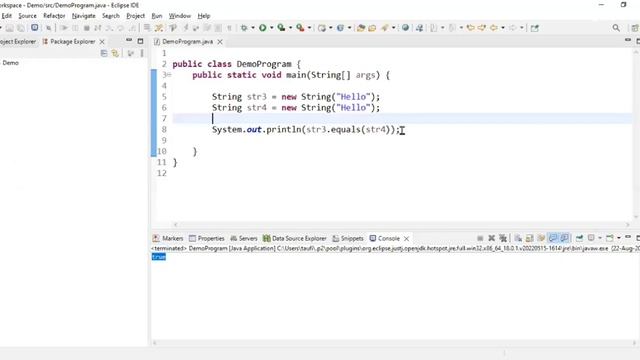Click Back navigation arrow in toolbar
Viewport: 640px width, 360px height.
(493, 28)
